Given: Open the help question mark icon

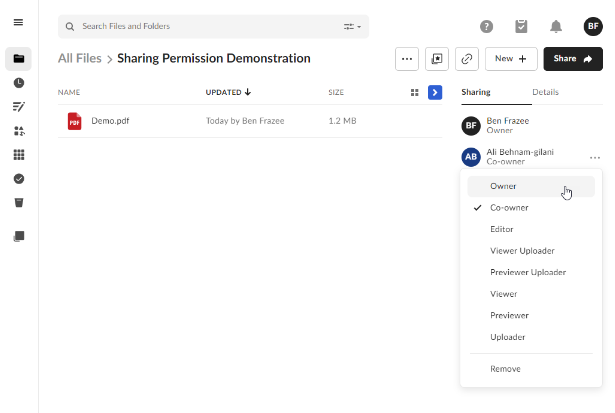Looking at the screenshot, I should [487, 26].
